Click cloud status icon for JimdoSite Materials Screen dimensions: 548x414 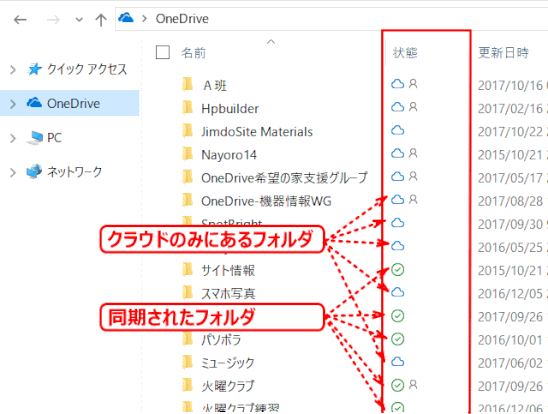tap(397, 130)
